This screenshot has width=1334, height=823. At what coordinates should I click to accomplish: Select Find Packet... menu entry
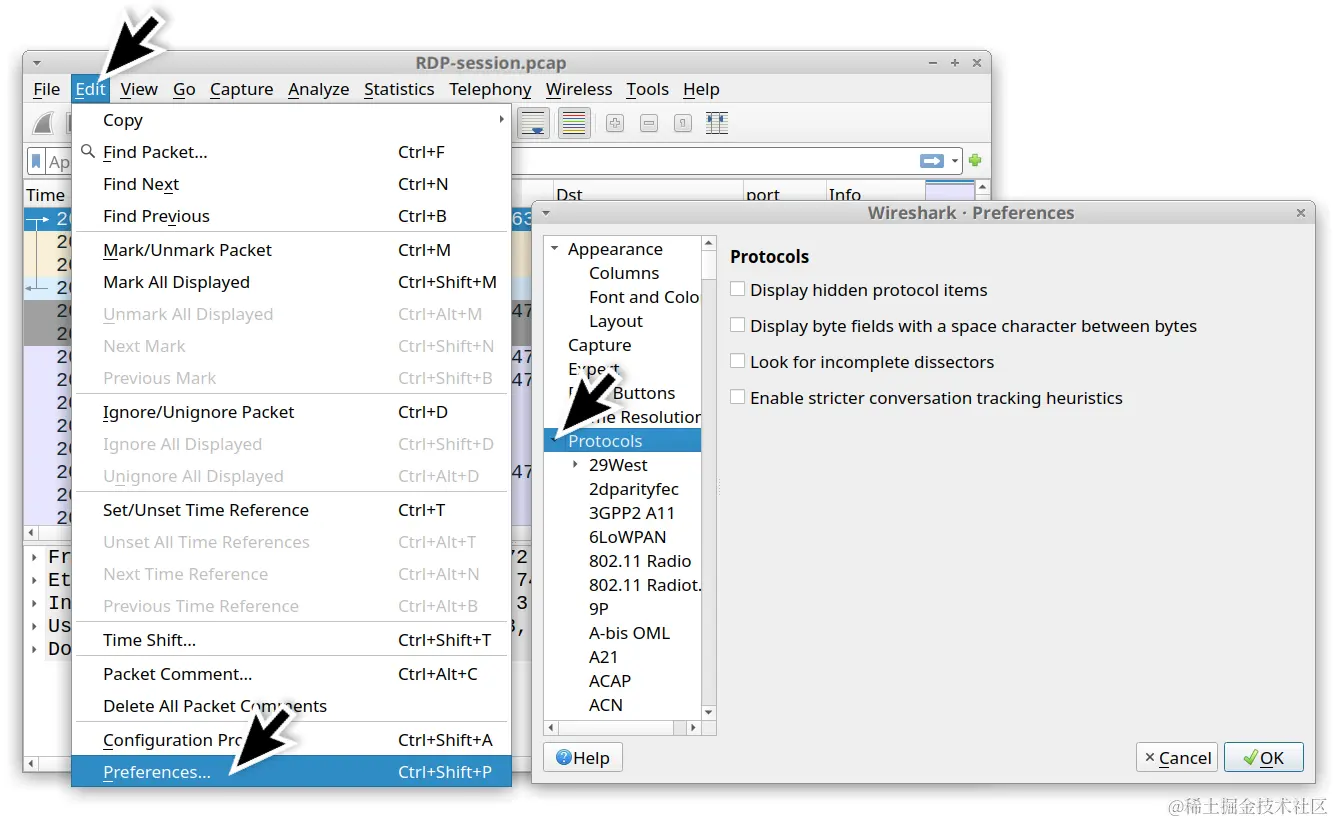[x=291, y=152]
